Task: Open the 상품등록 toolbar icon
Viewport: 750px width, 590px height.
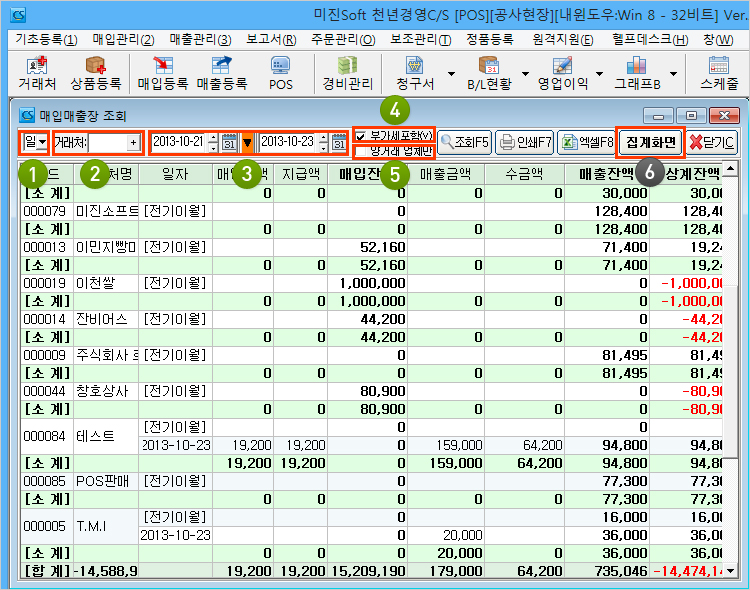Action: point(96,73)
